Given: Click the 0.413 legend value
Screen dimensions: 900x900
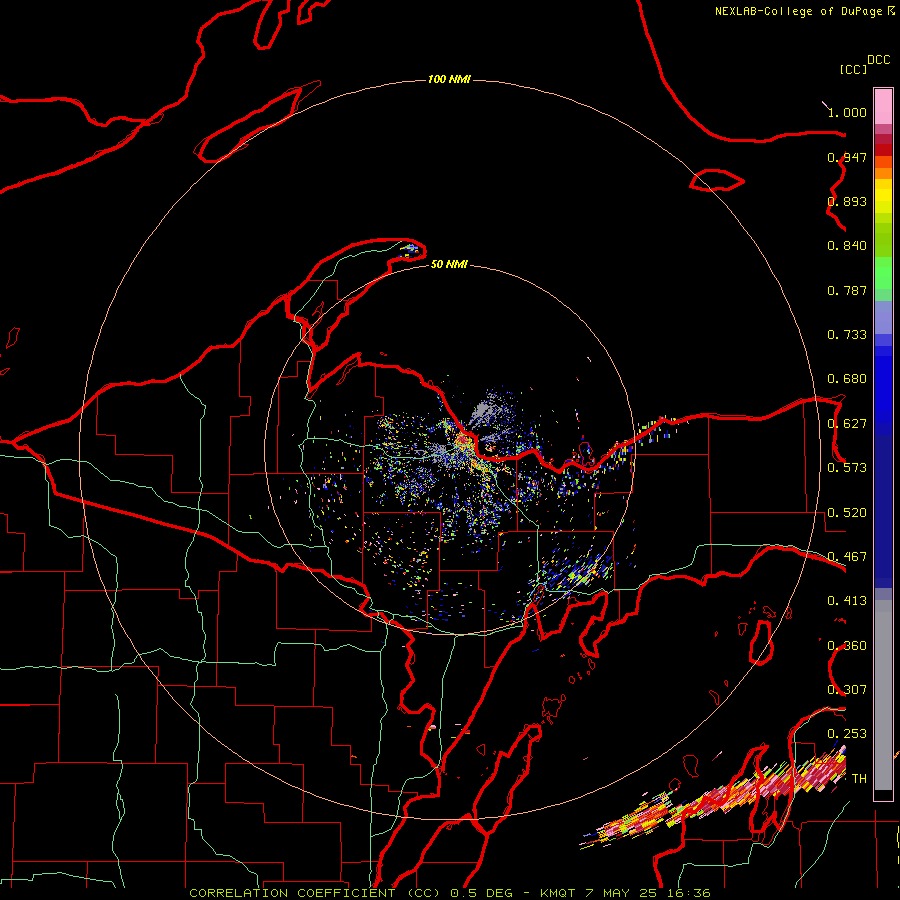Looking at the screenshot, I should pyautogui.click(x=847, y=601).
